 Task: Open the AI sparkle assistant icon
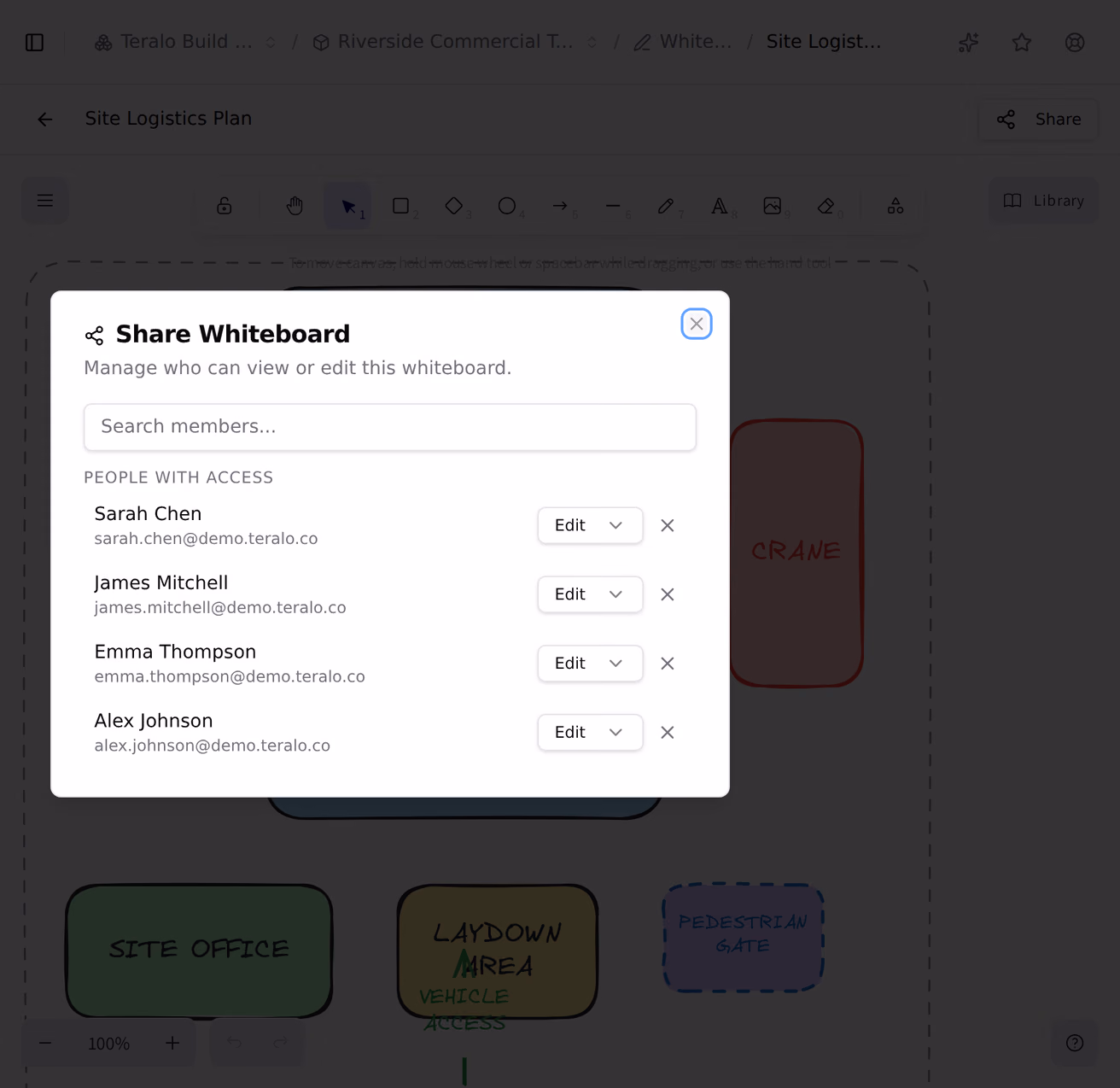(968, 42)
